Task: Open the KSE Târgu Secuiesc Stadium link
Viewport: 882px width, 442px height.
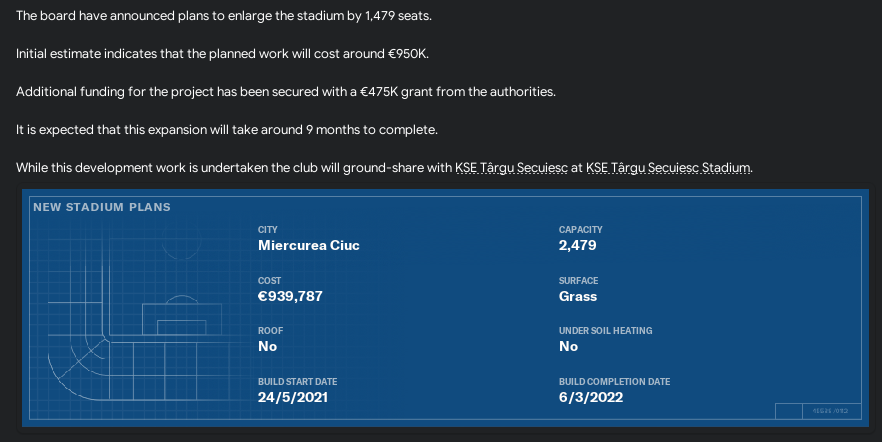Action: pyautogui.click(x=668, y=168)
